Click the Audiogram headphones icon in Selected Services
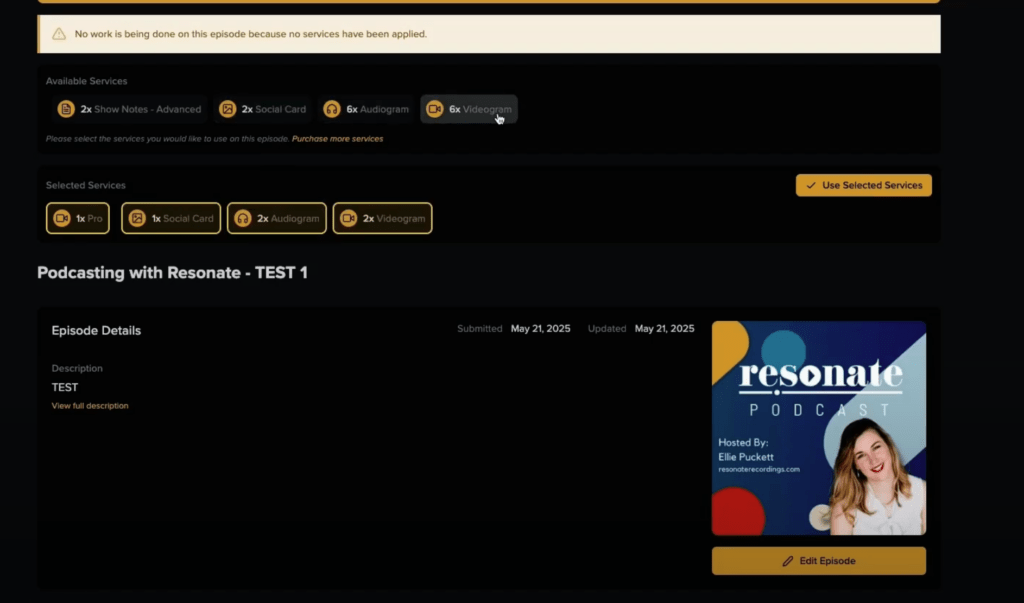1024x603 pixels. tap(242, 218)
